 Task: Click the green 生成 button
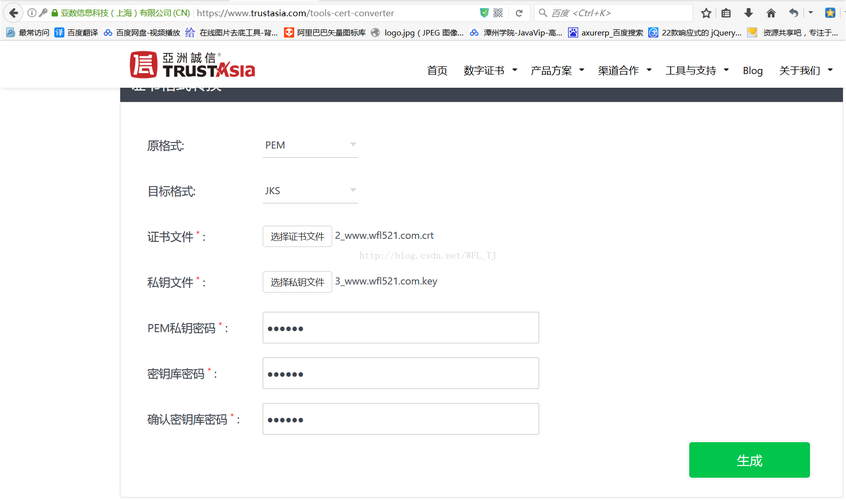[x=749, y=460]
